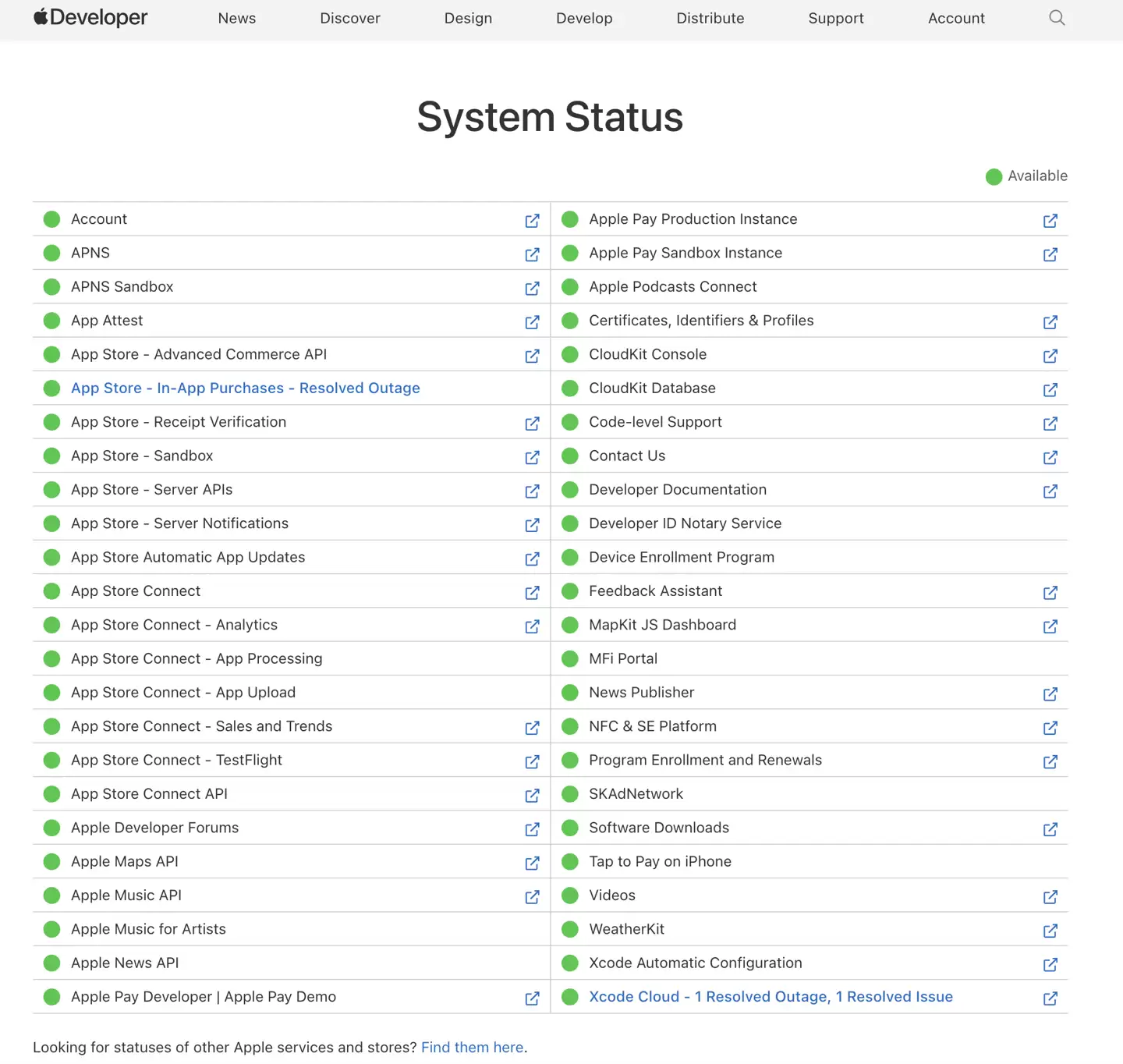Screen dimensions: 1123x1064
Task: Open the Feedback Assistant external link icon
Action: (1050, 593)
